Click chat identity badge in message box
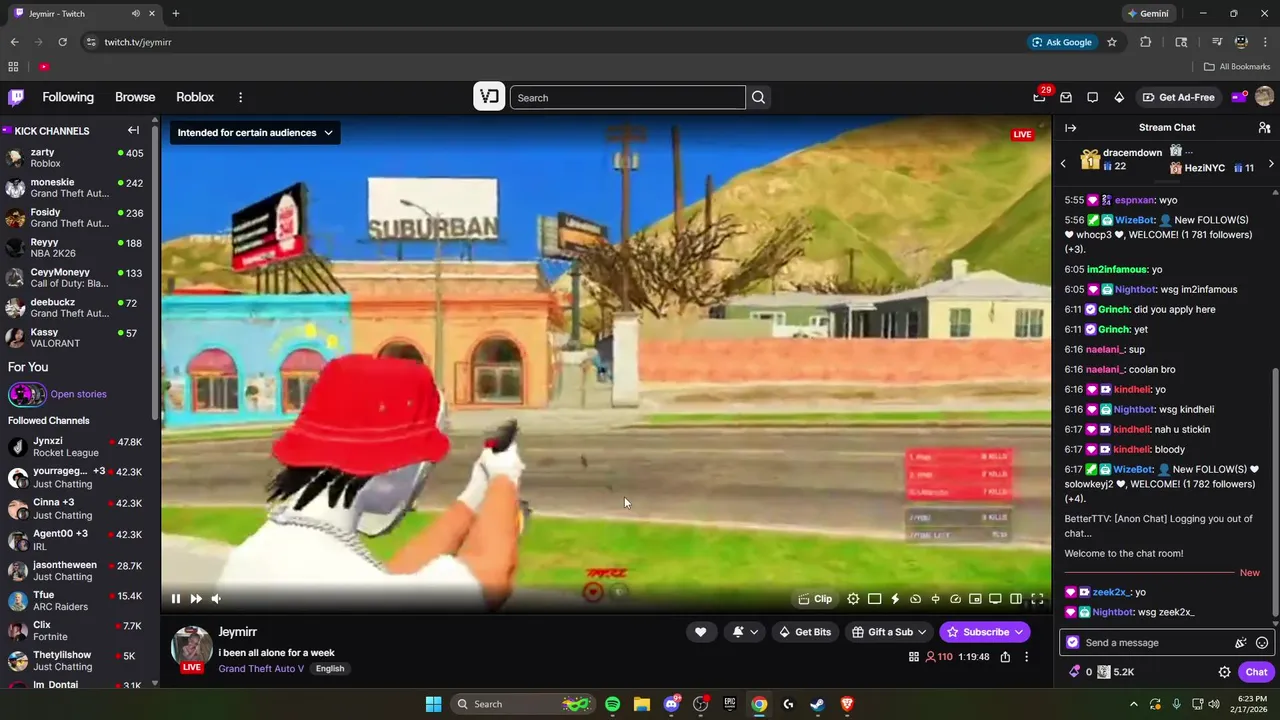This screenshot has width=1280, height=720. tap(1073, 643)
